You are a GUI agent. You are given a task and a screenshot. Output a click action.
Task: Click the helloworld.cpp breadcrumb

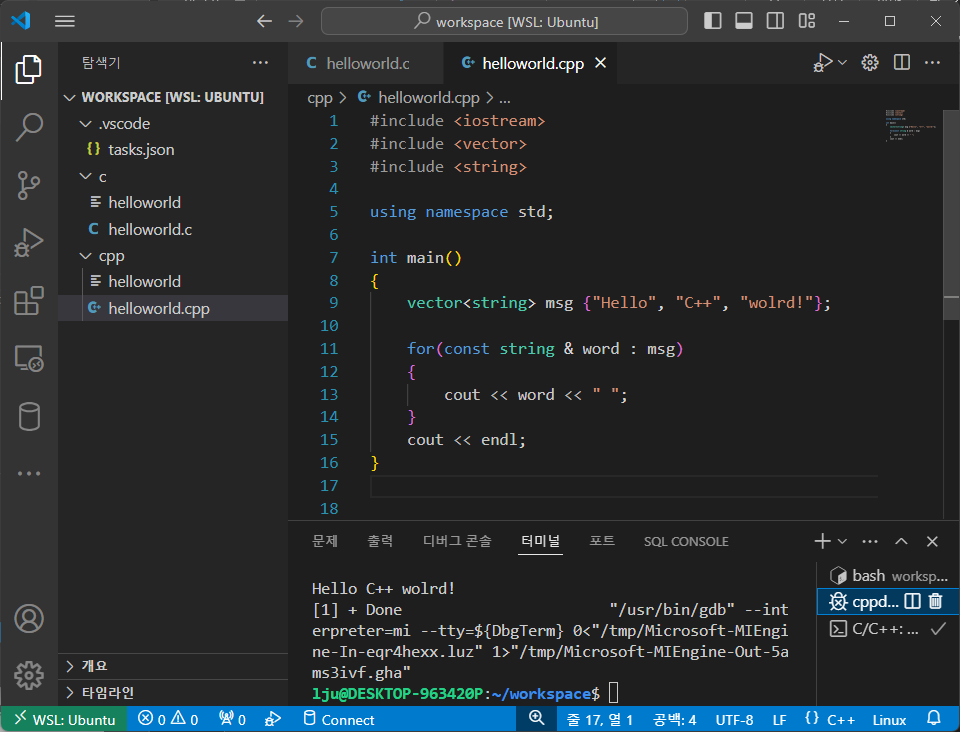point(429,98)
